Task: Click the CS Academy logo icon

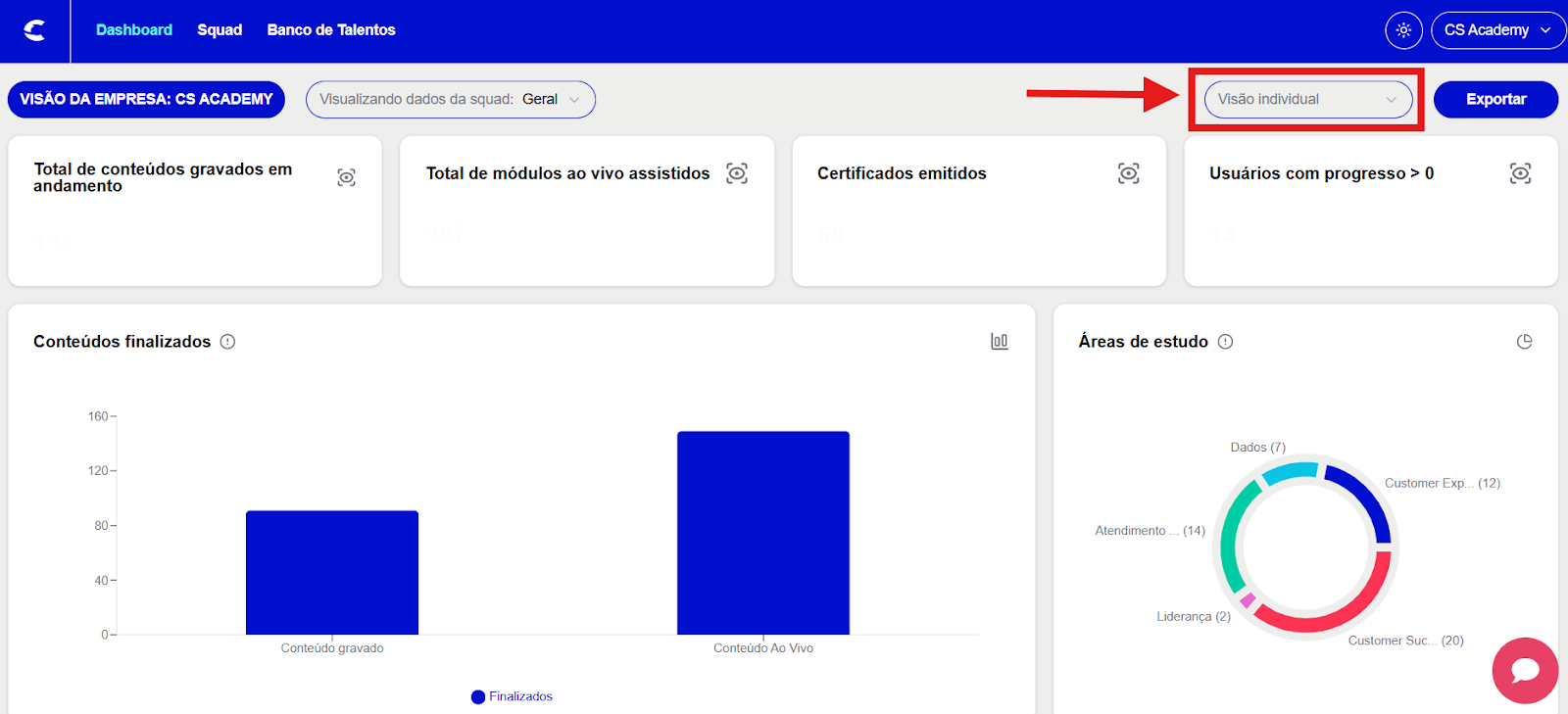Action: [34, 30]
